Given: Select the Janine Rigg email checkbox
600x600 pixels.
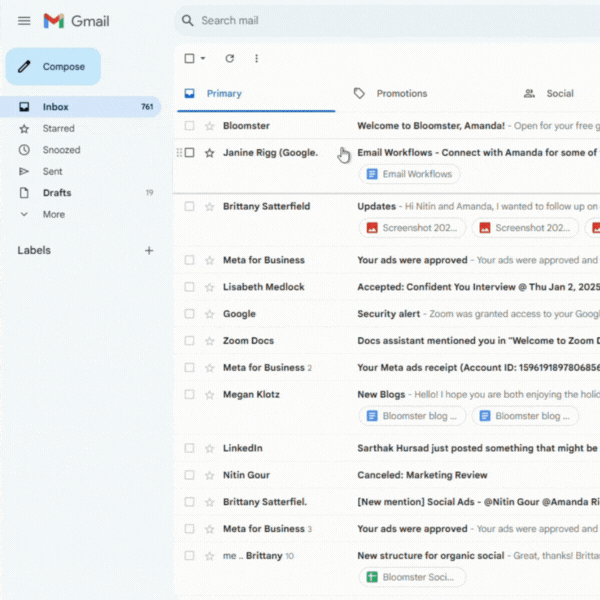Looking at the screenshot, I should pos(189,153).
